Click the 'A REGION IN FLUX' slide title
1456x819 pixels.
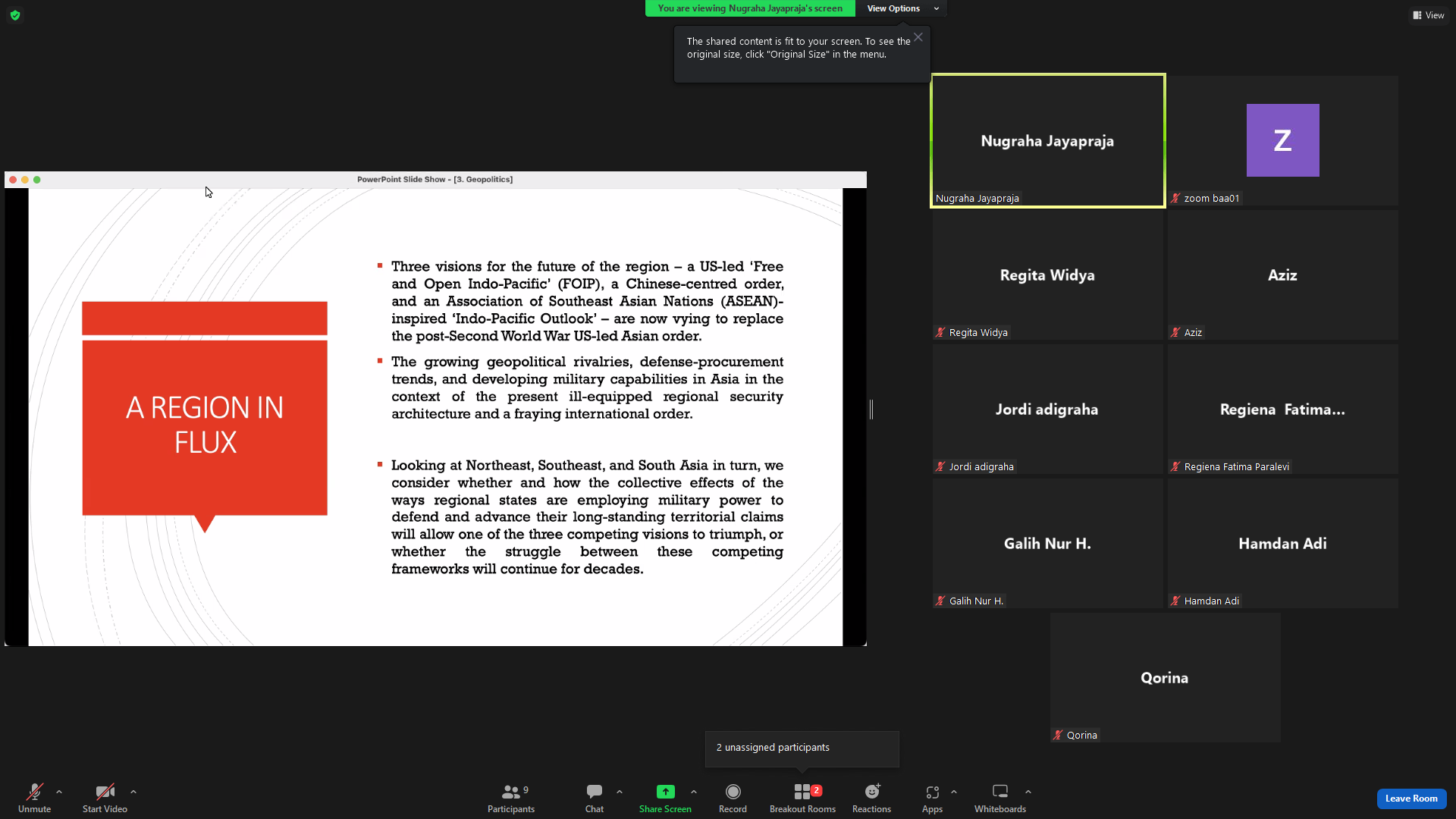coord(205,425)
